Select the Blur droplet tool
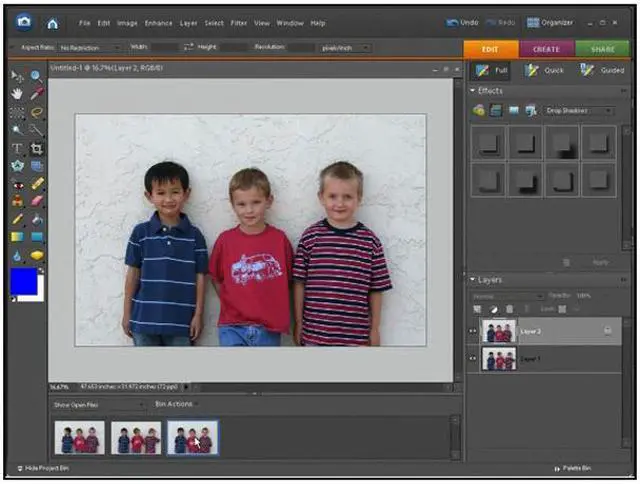 [x=17, y=255]
